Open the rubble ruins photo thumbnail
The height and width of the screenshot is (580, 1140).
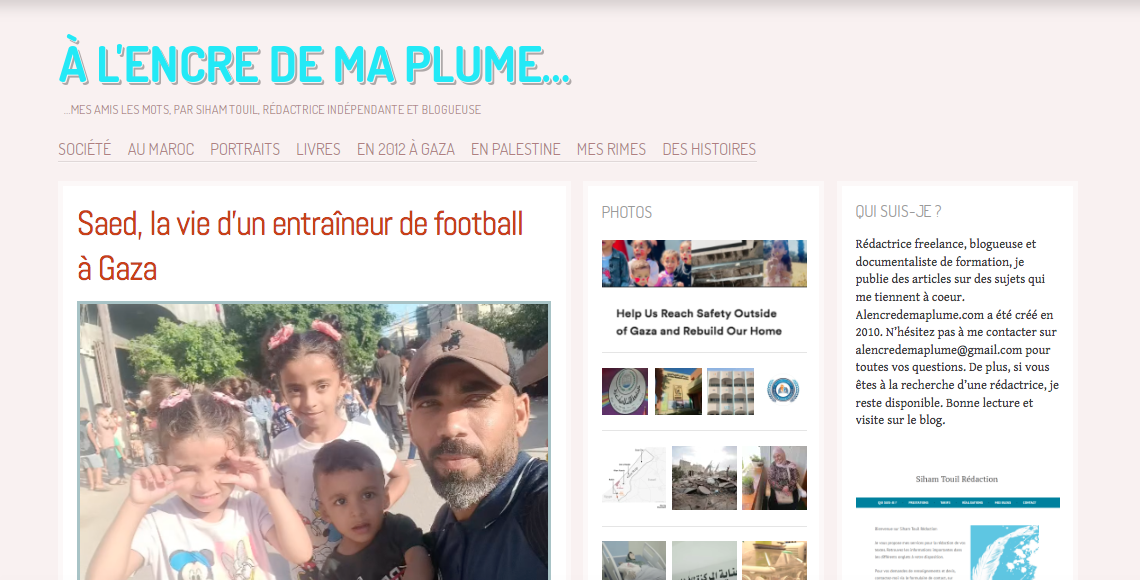[704, 478]
